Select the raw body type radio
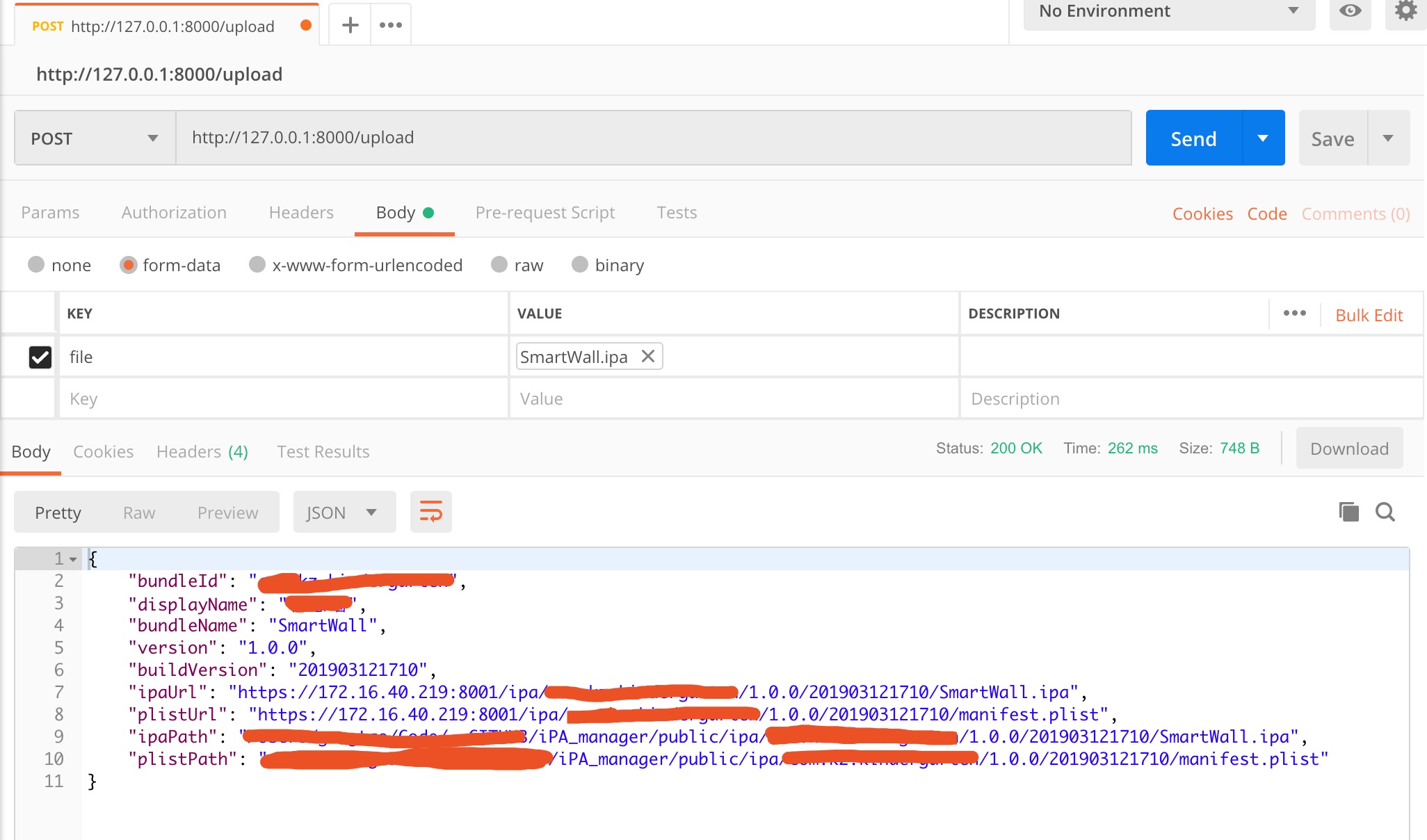 coord(499,265)
